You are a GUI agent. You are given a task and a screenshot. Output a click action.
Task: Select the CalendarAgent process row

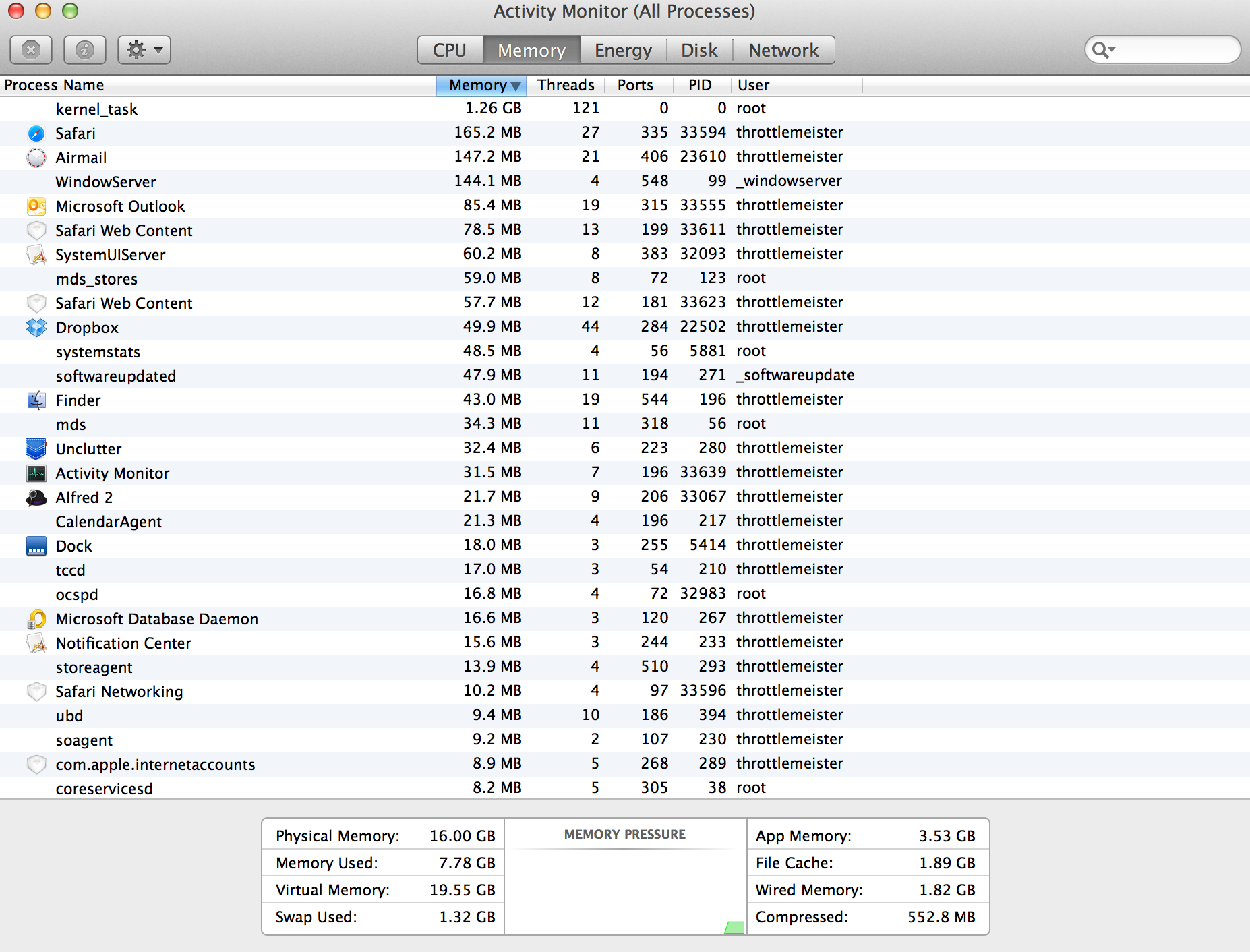coord(625,522)
